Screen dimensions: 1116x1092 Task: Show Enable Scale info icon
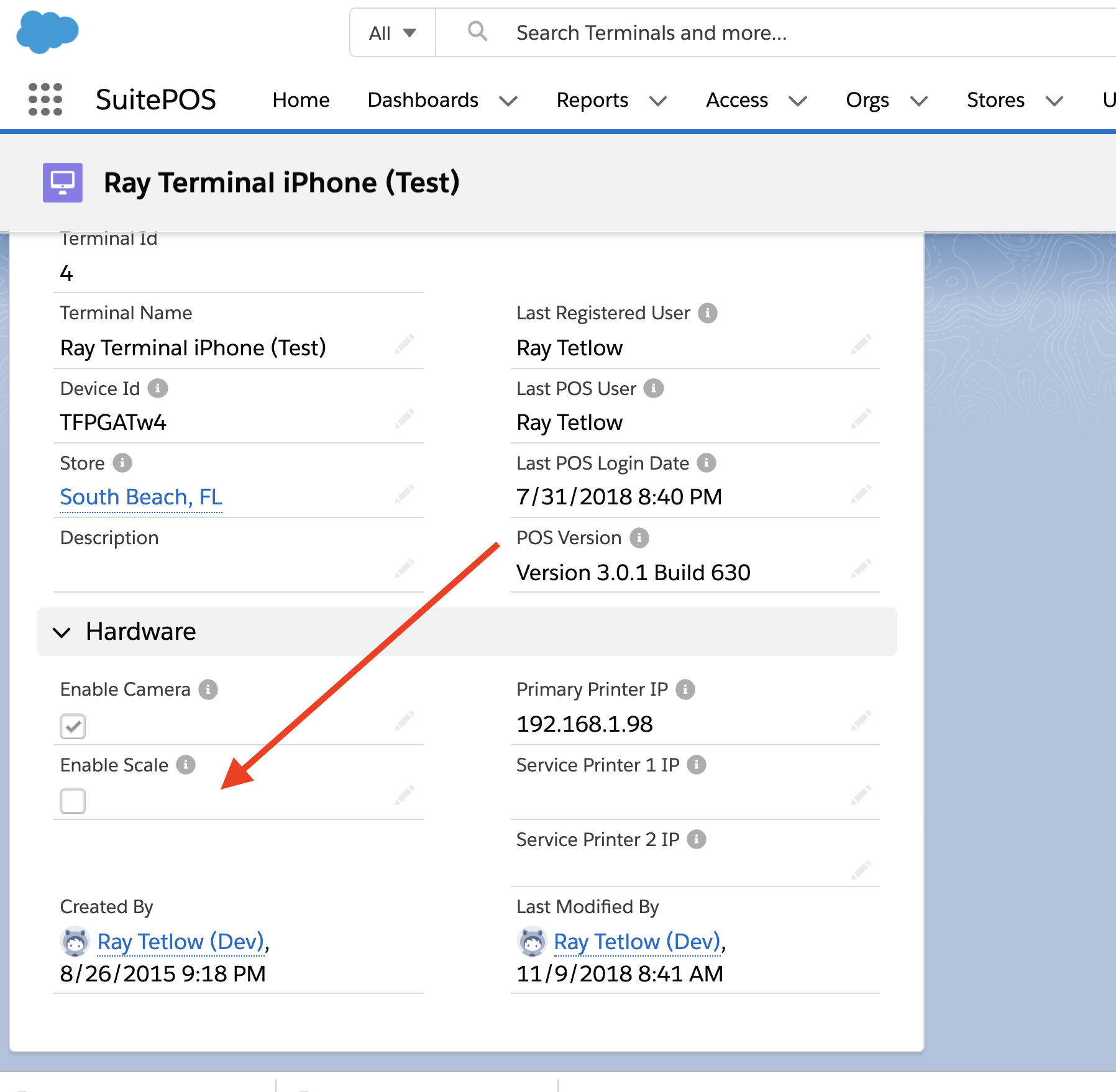coord(186,765)
